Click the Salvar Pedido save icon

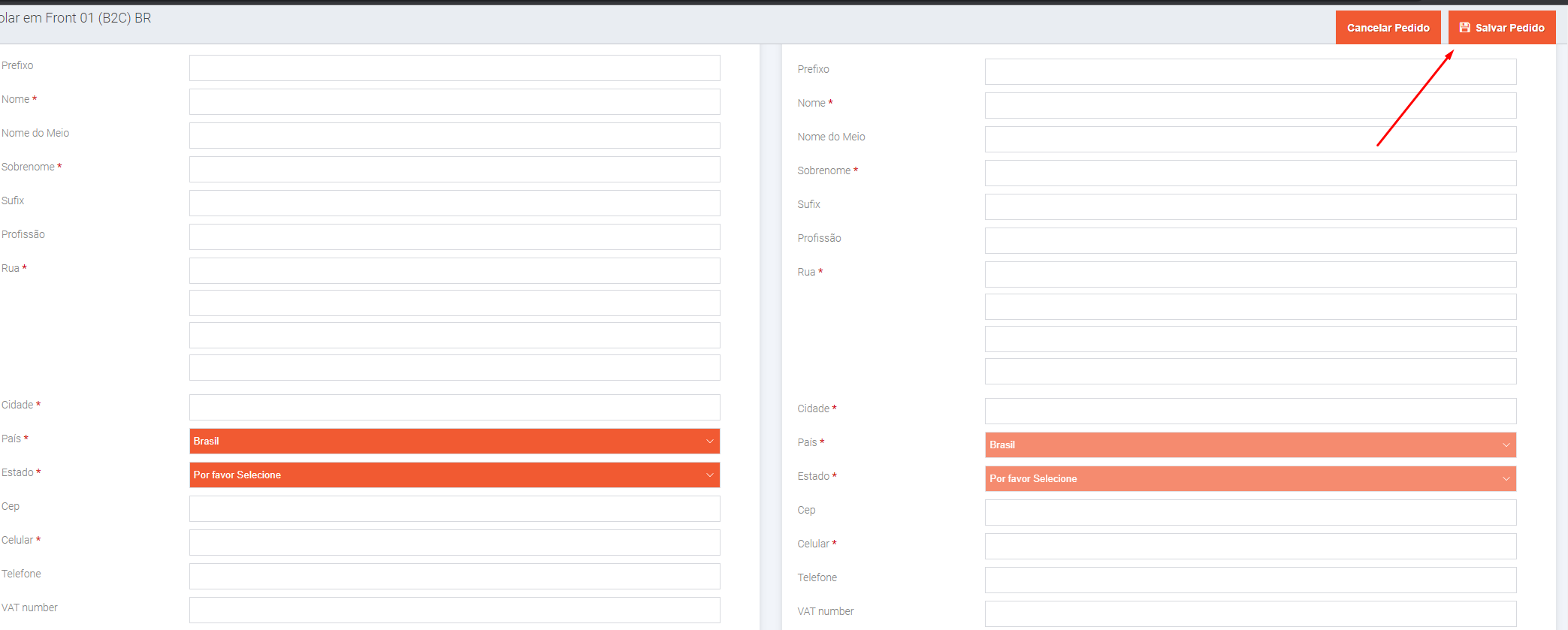[x=1464, y=28]
